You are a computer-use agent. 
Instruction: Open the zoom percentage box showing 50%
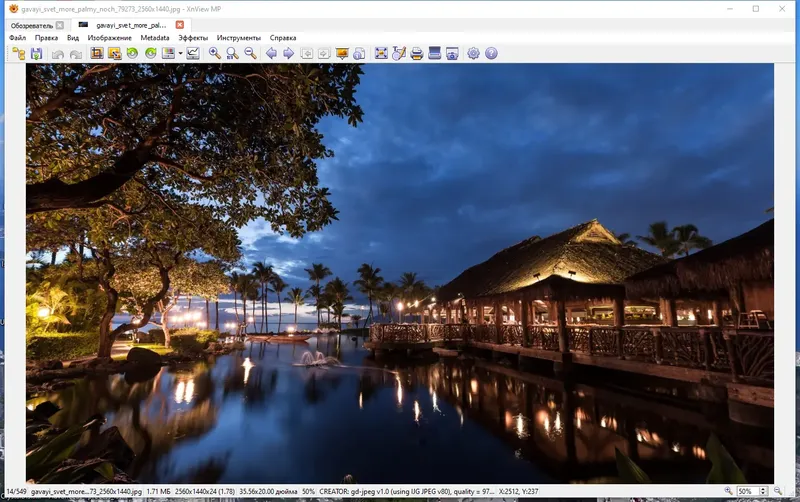click(746, 492)
